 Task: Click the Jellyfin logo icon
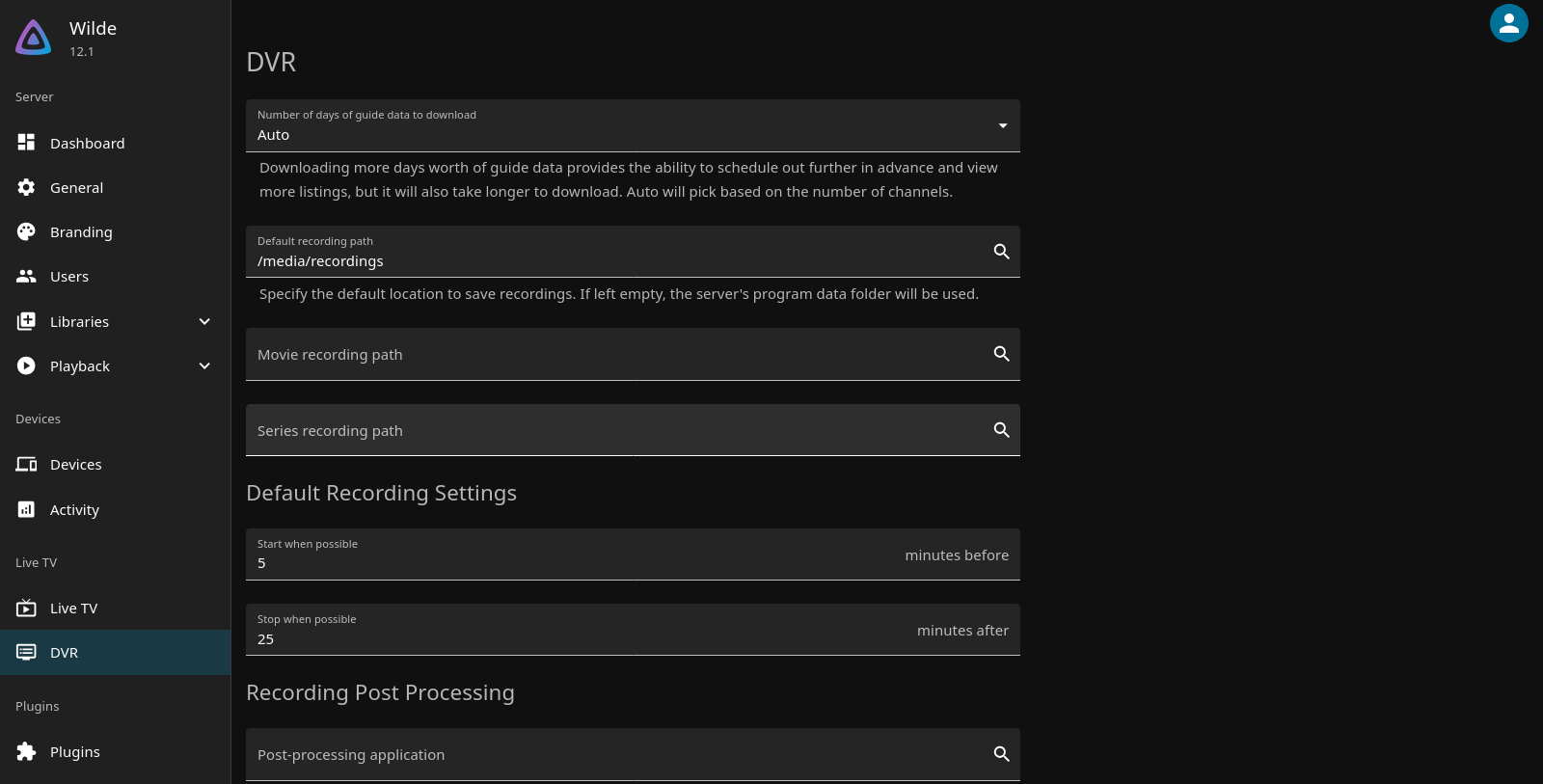click(34, 38)
